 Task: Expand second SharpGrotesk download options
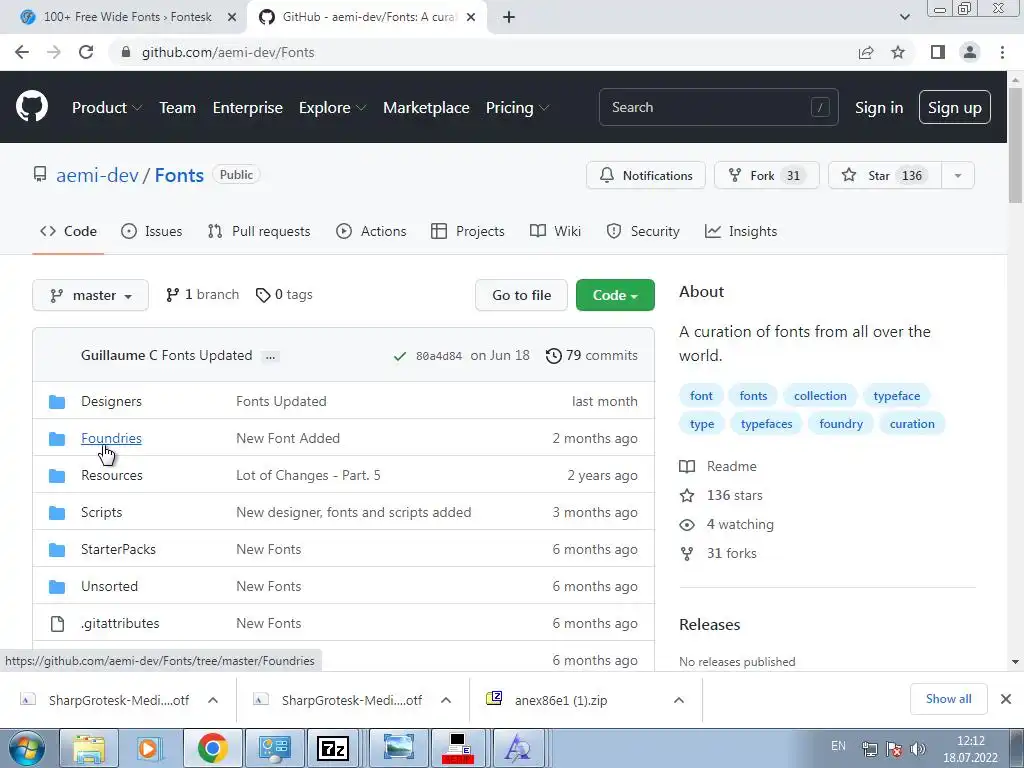(x=446, y=700)
